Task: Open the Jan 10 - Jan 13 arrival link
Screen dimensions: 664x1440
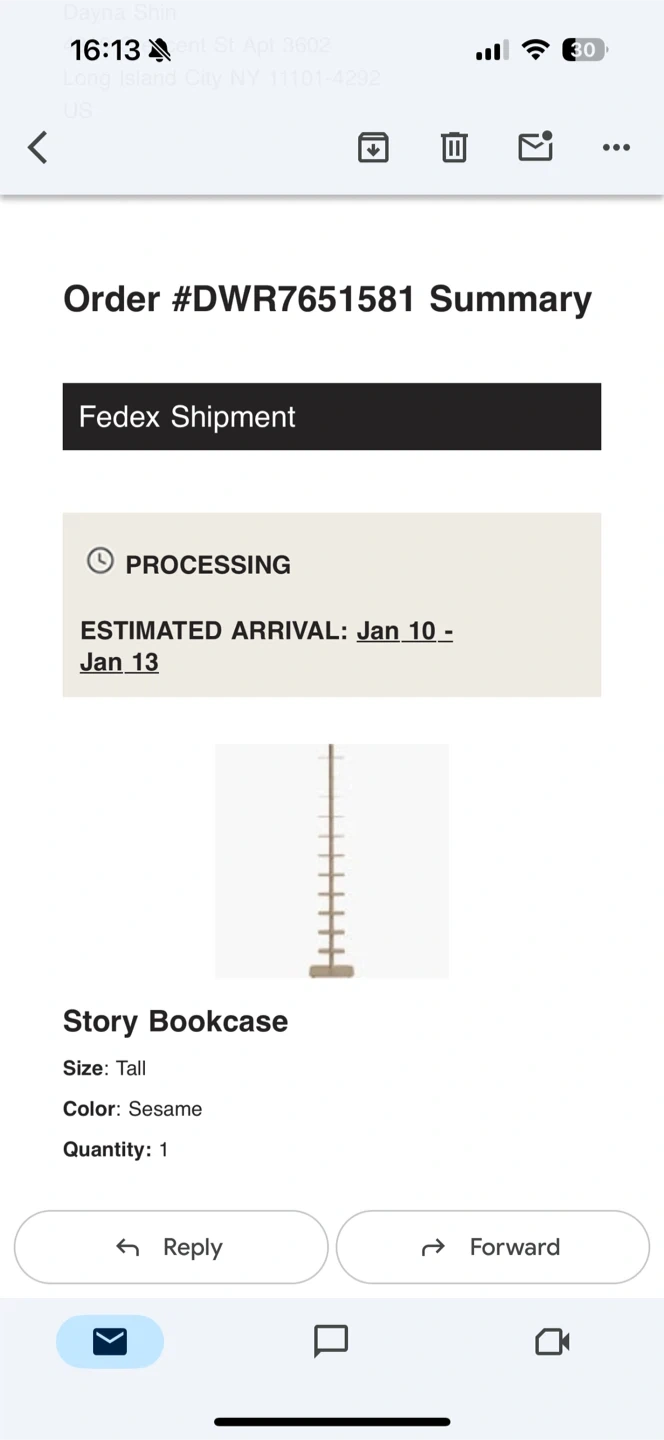Action: [x=404, y=631]
